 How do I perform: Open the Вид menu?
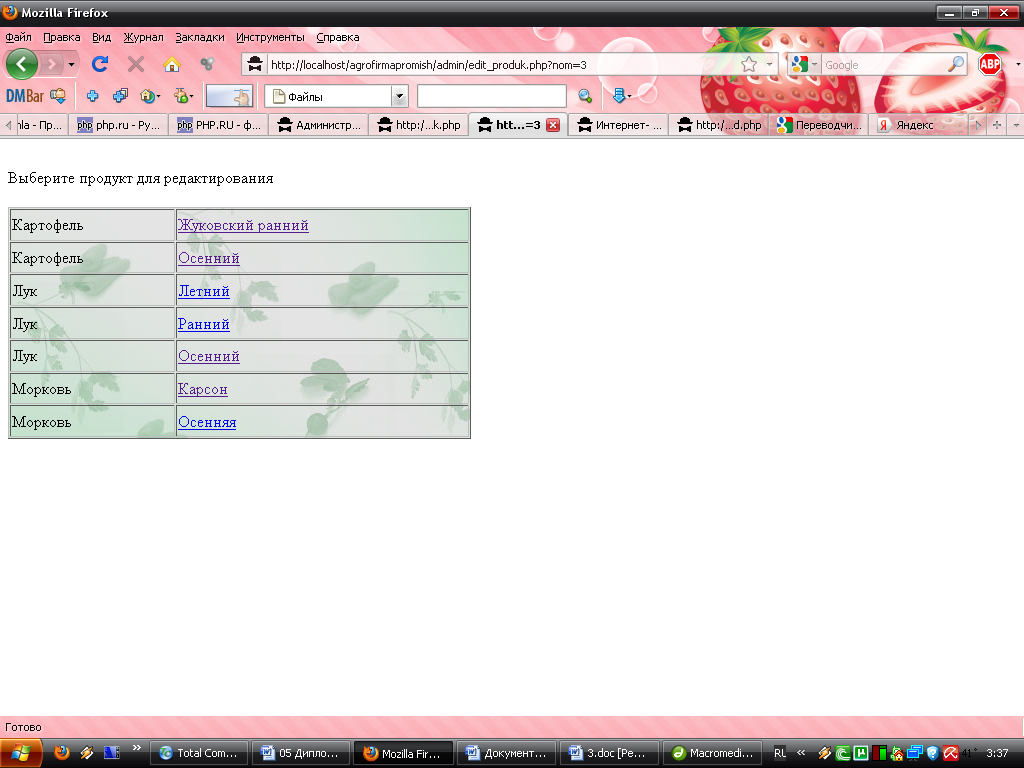[101, 37]
